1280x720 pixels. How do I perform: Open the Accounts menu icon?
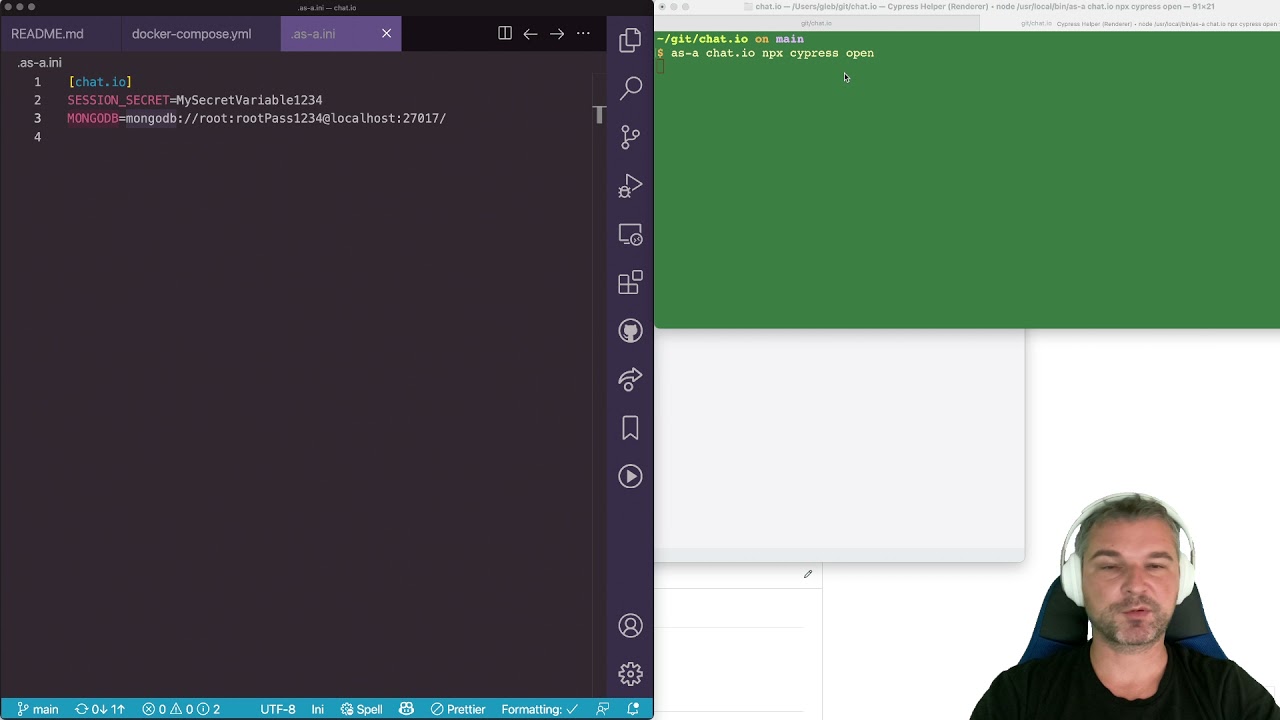pyautogui.click(x=630, y=626)
